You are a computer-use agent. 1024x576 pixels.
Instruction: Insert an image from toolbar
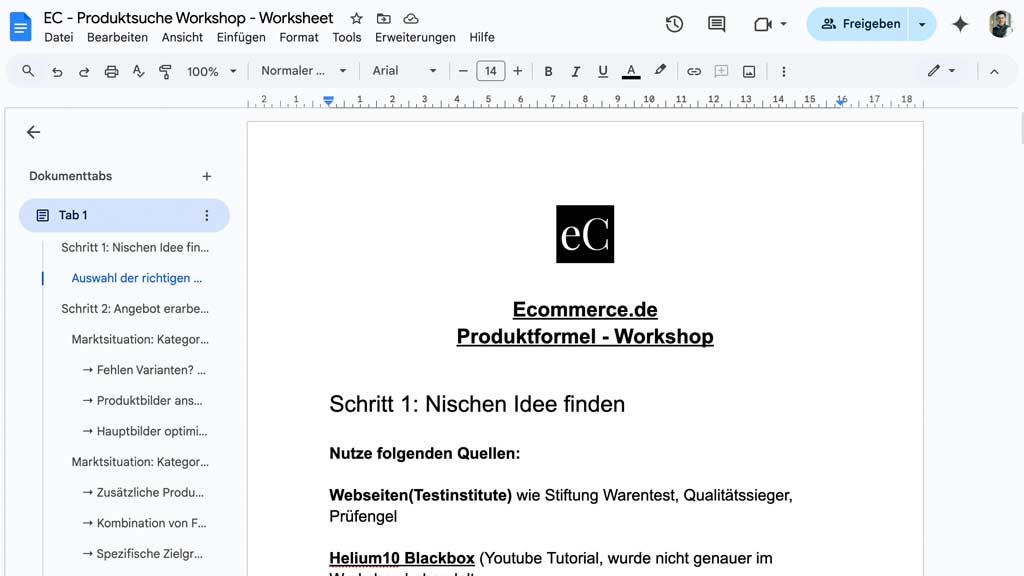pyautogui.click(x=748, y=71)
